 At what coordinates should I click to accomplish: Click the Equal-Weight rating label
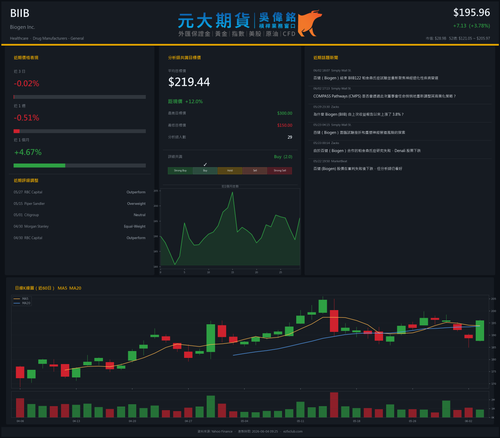point(135,226)
